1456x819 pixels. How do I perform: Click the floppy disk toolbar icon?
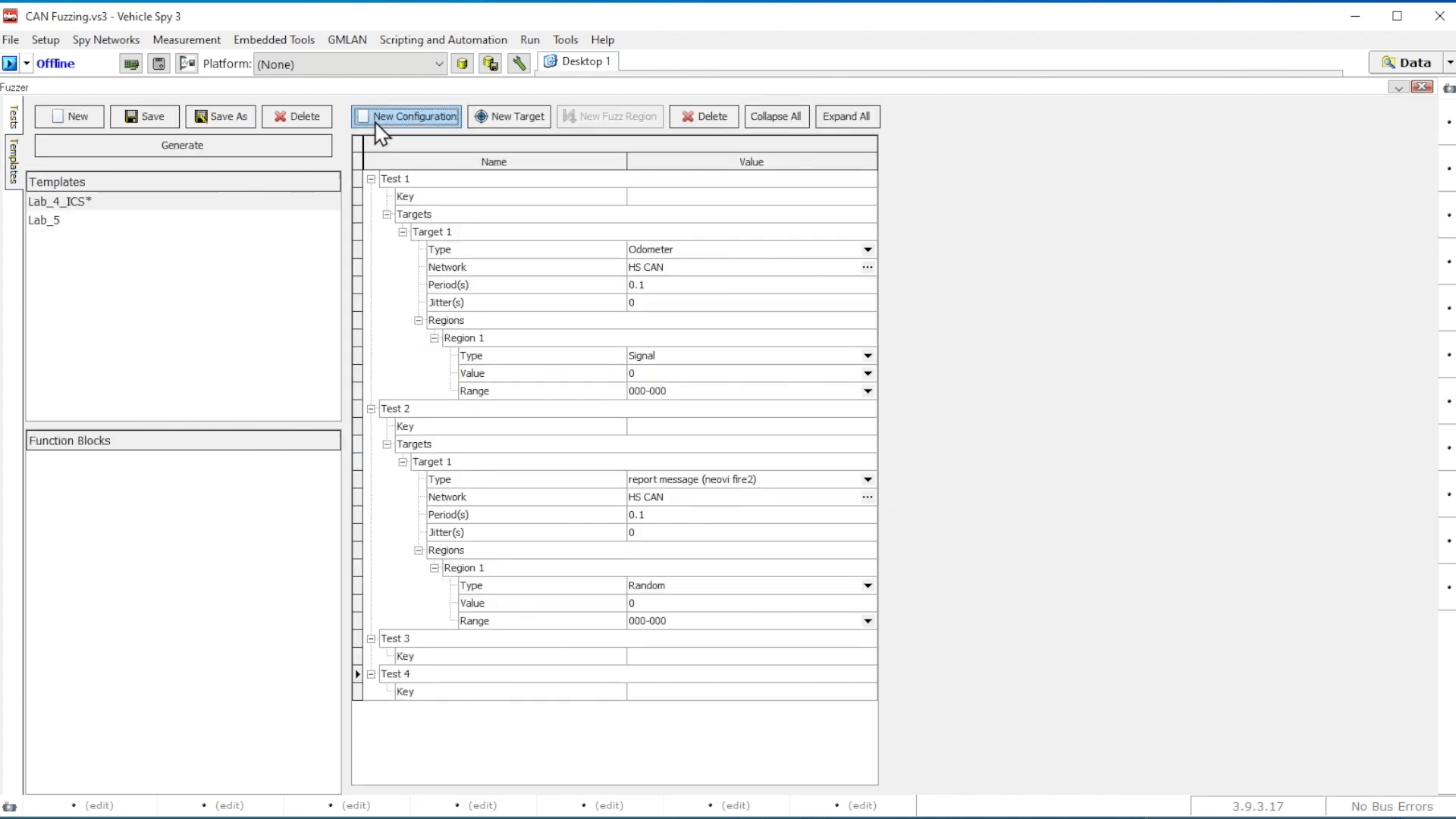tap(158, 64)
